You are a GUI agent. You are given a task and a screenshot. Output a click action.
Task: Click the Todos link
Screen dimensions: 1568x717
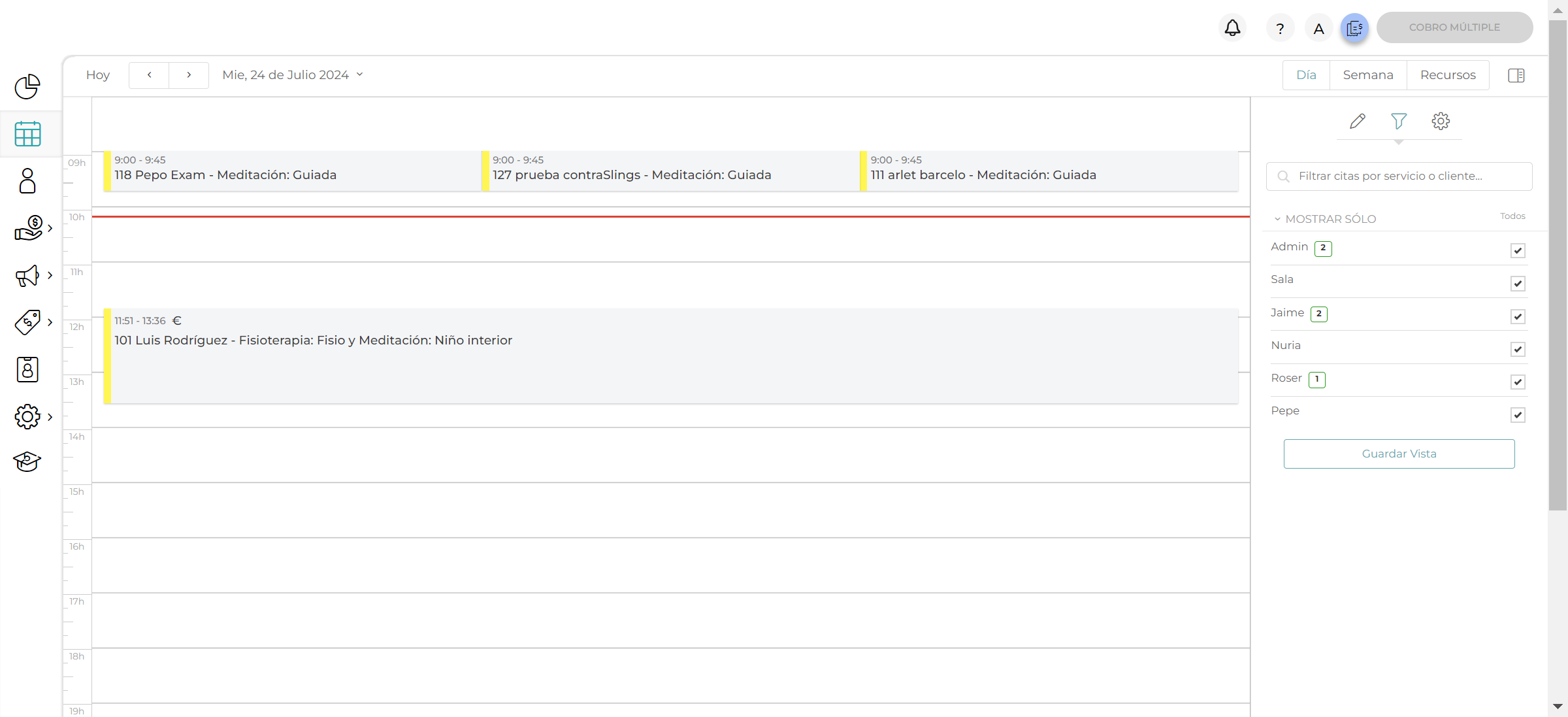pos(1512,216)
